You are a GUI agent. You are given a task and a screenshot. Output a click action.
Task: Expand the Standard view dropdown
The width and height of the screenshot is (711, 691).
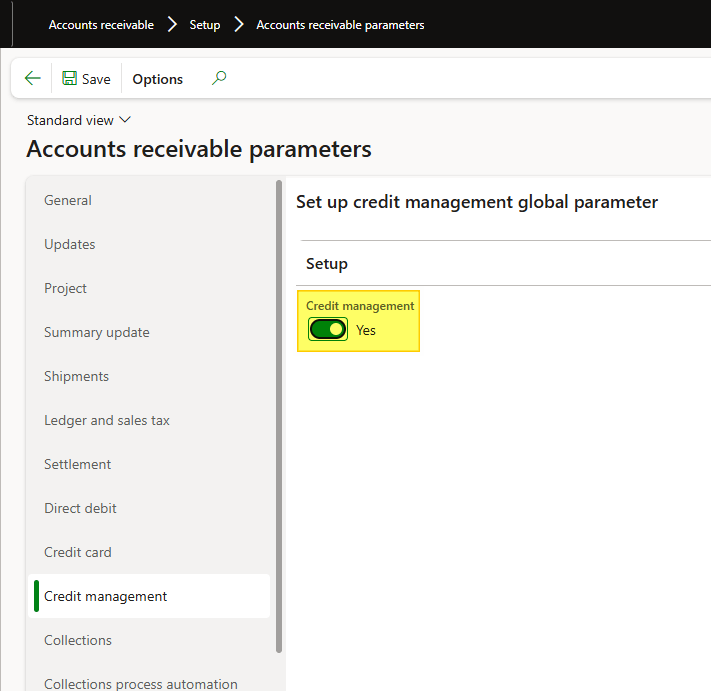[x=79, y=120]
